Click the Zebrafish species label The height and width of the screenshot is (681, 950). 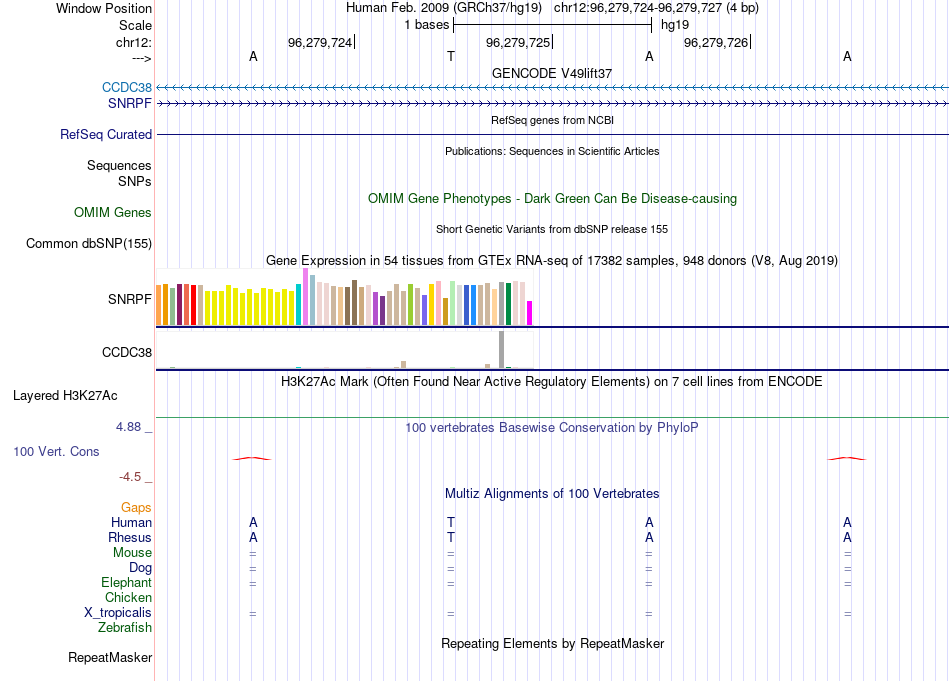(125, 628)
